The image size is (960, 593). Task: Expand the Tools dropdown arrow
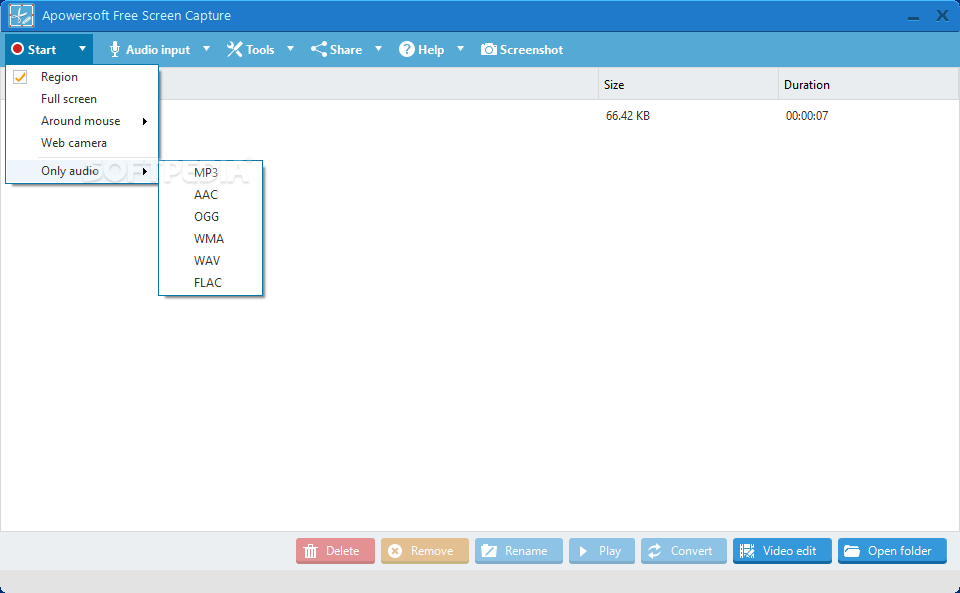[290, 49]
